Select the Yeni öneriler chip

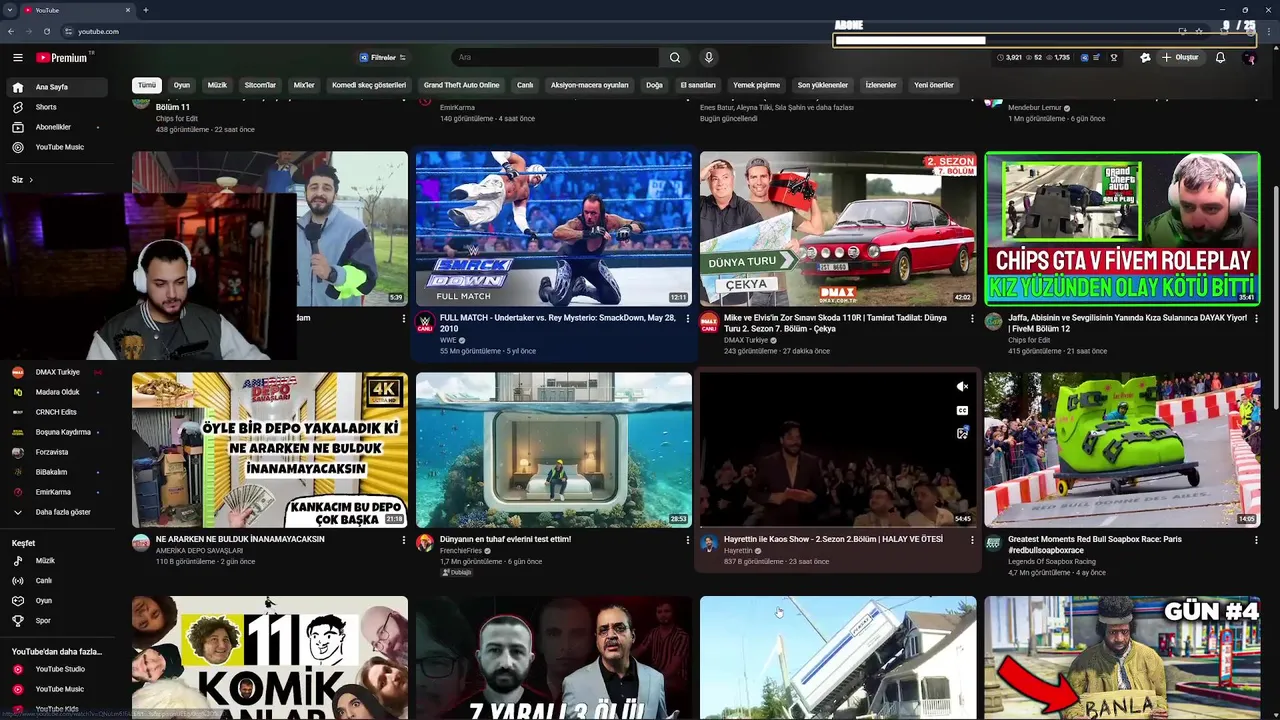click(x=934, y=85)
